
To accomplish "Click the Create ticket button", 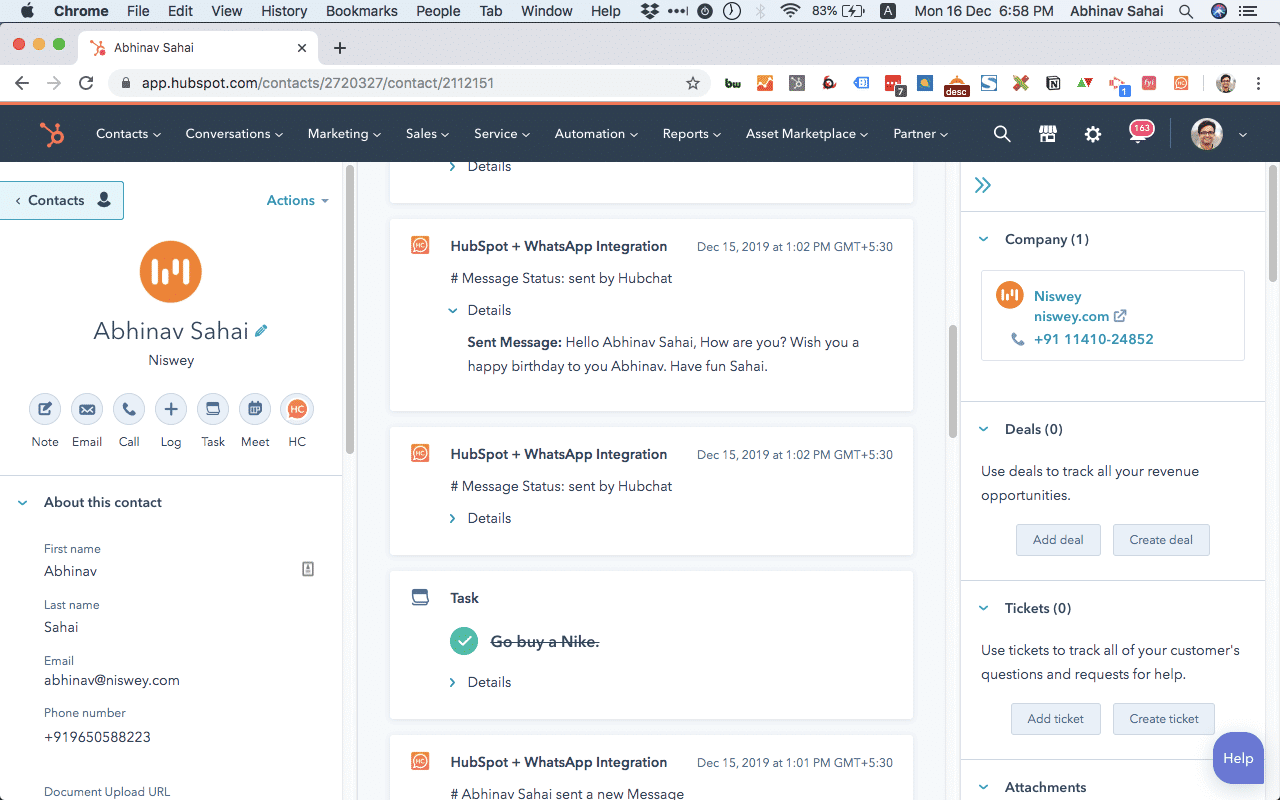I will point(1164,719).
